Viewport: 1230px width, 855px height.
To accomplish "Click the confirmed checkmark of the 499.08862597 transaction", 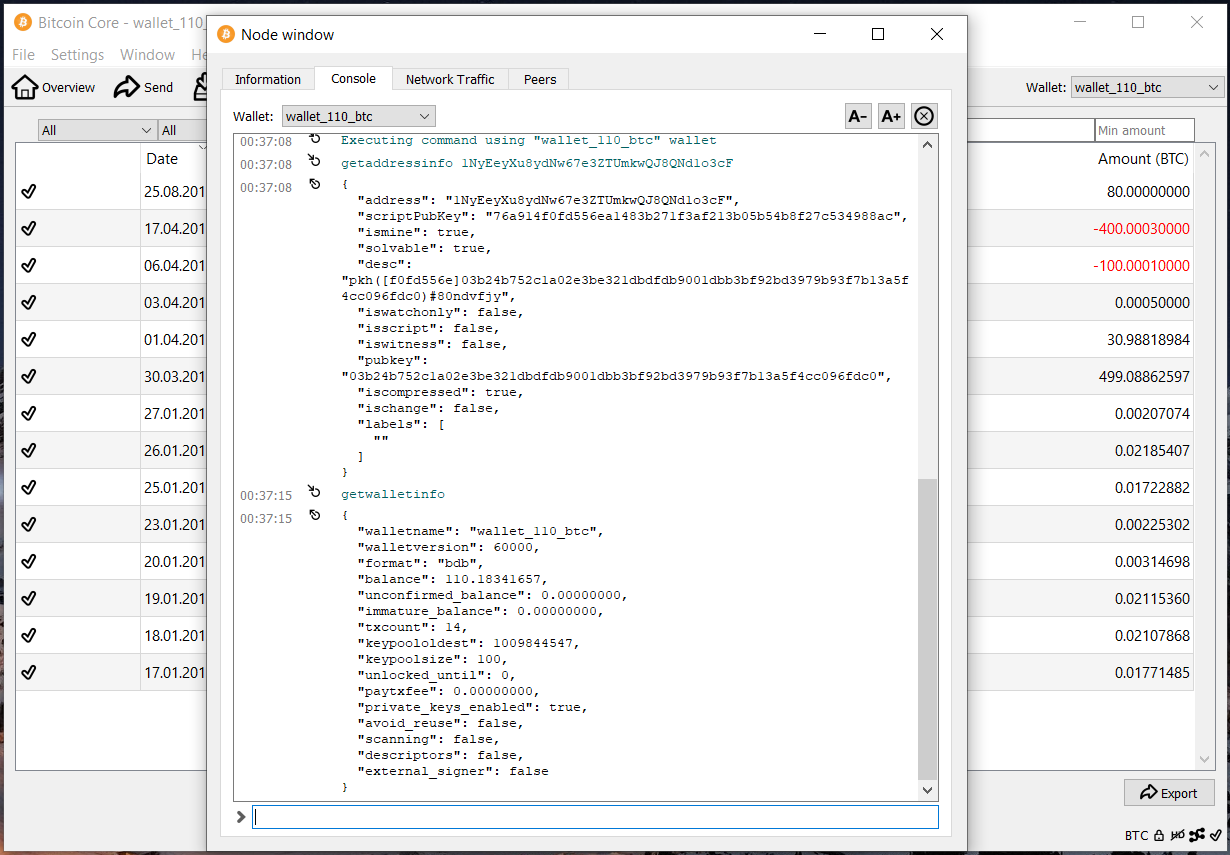I will pyautogui.click(x=28, y=377).
